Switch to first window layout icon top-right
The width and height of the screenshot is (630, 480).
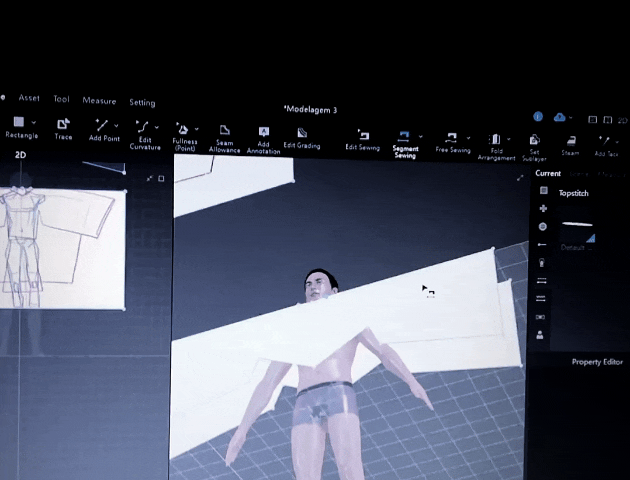(593, 119)
